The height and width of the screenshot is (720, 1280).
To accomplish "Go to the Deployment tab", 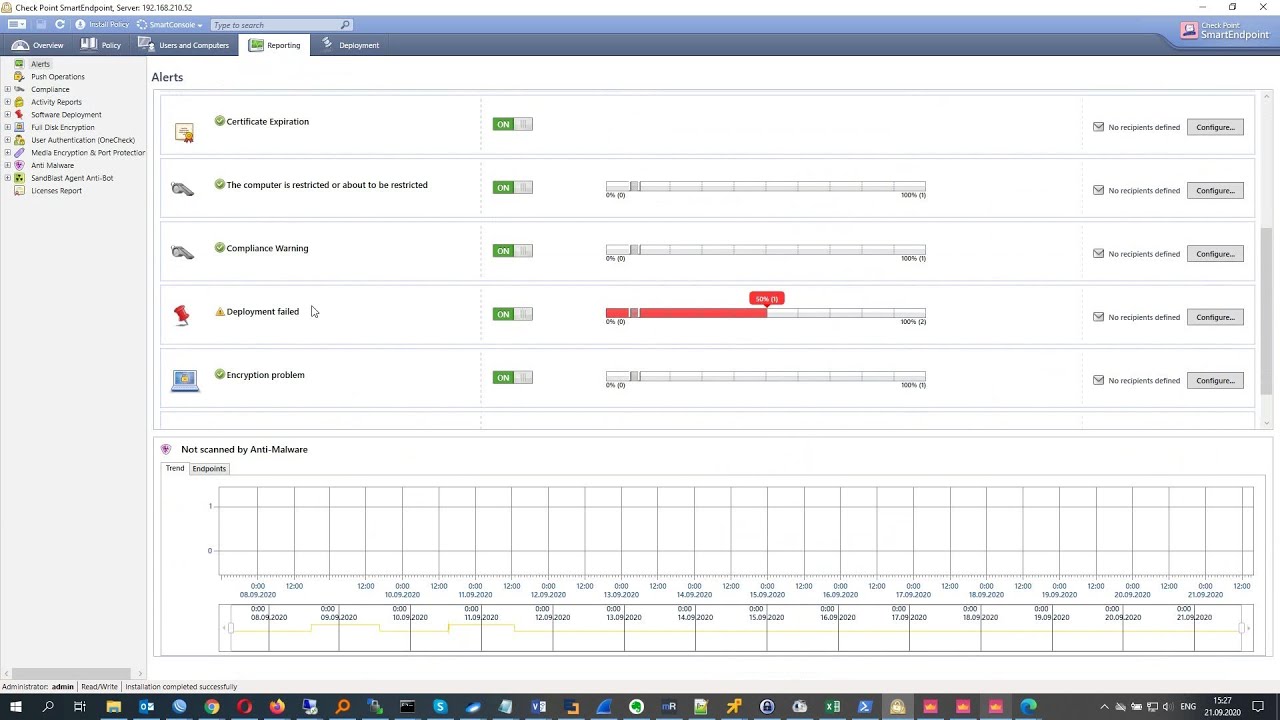I will coord(350,45).
